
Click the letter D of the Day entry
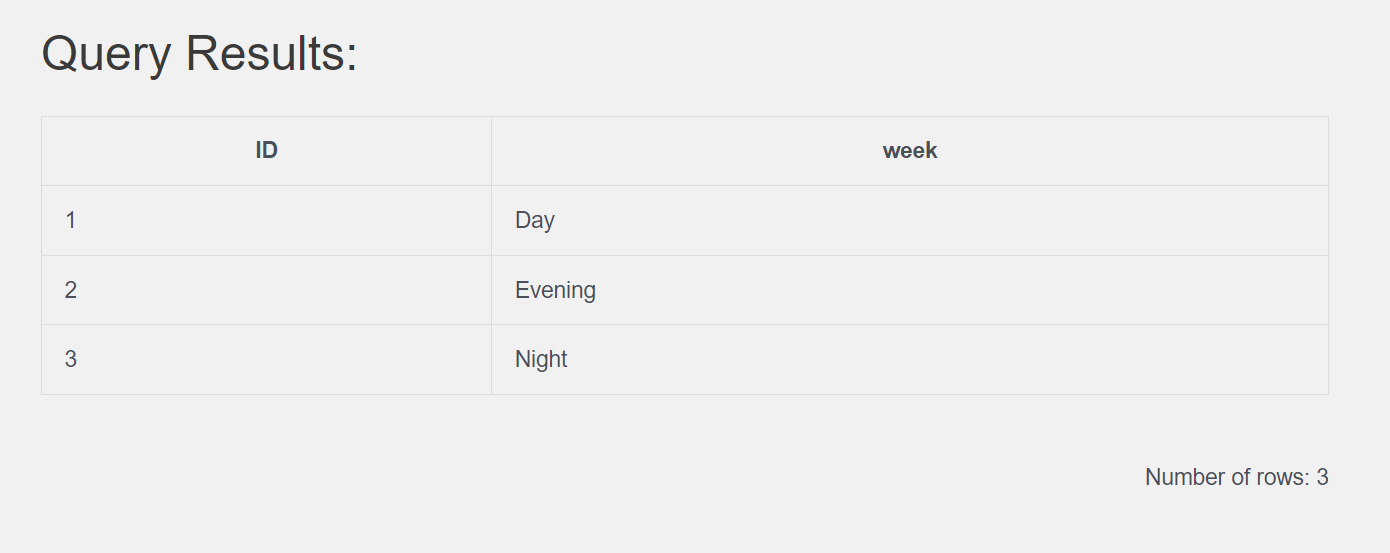click(522, 220)
